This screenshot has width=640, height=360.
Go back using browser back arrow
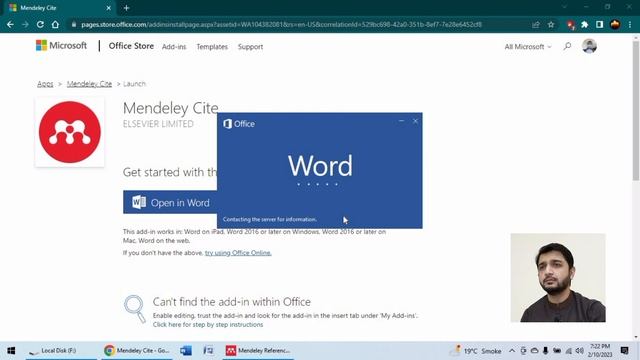point(10,24)
